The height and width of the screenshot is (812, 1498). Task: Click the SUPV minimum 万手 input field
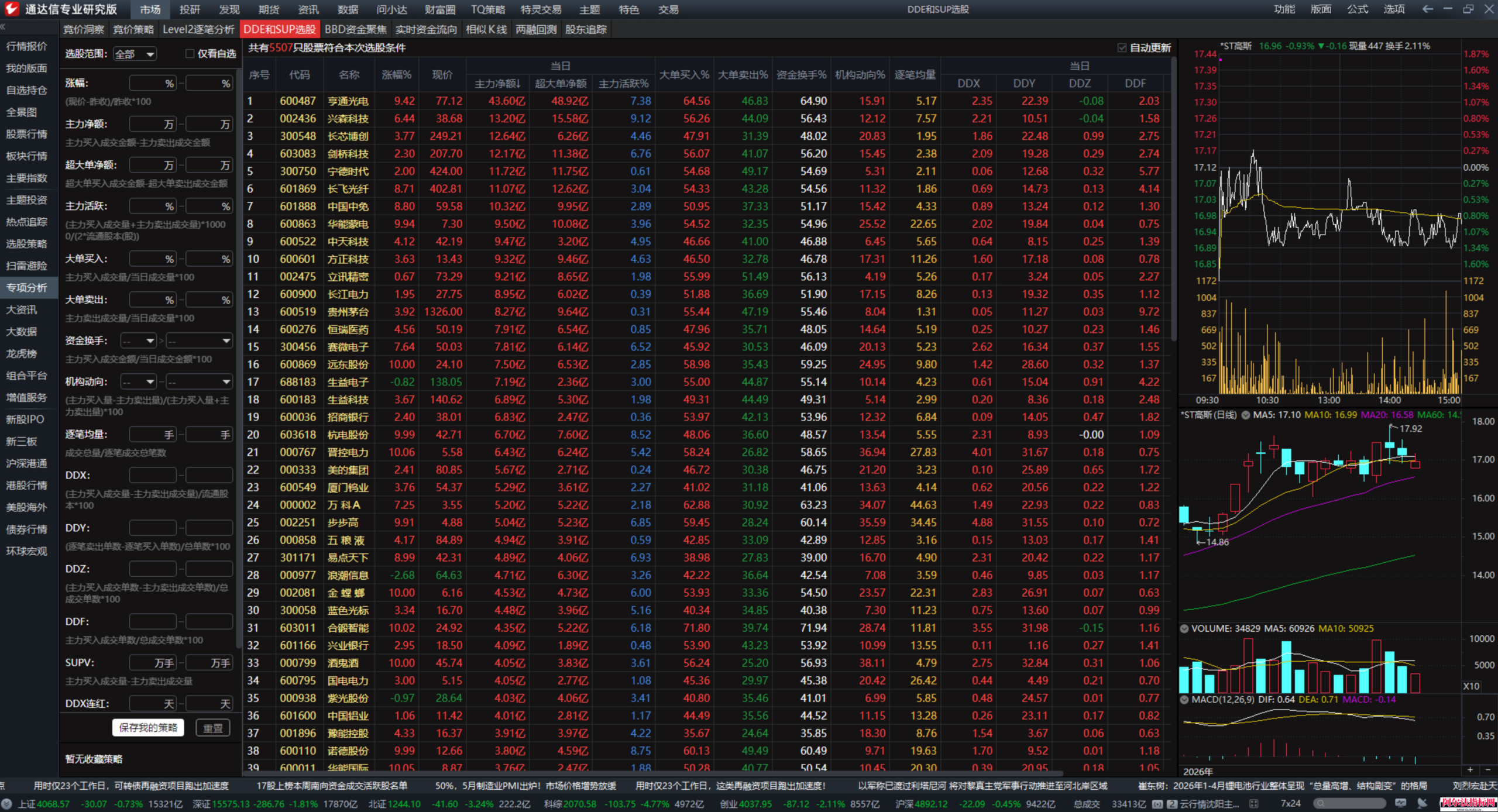point(152,662)
